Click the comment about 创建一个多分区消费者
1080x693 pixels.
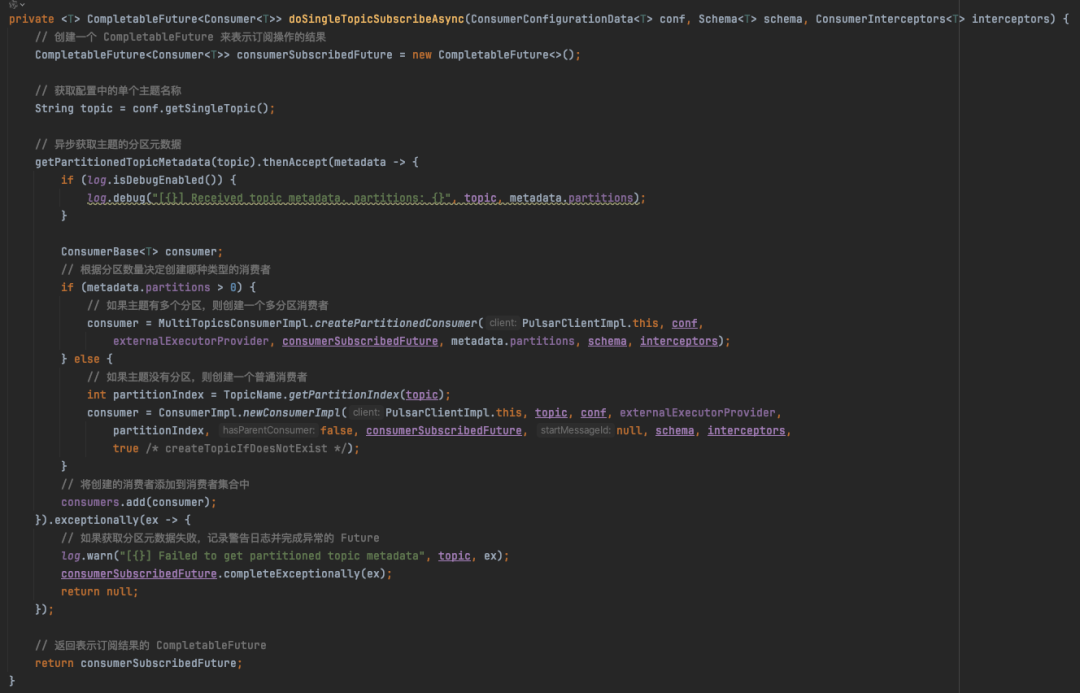(x=208, y=306)
